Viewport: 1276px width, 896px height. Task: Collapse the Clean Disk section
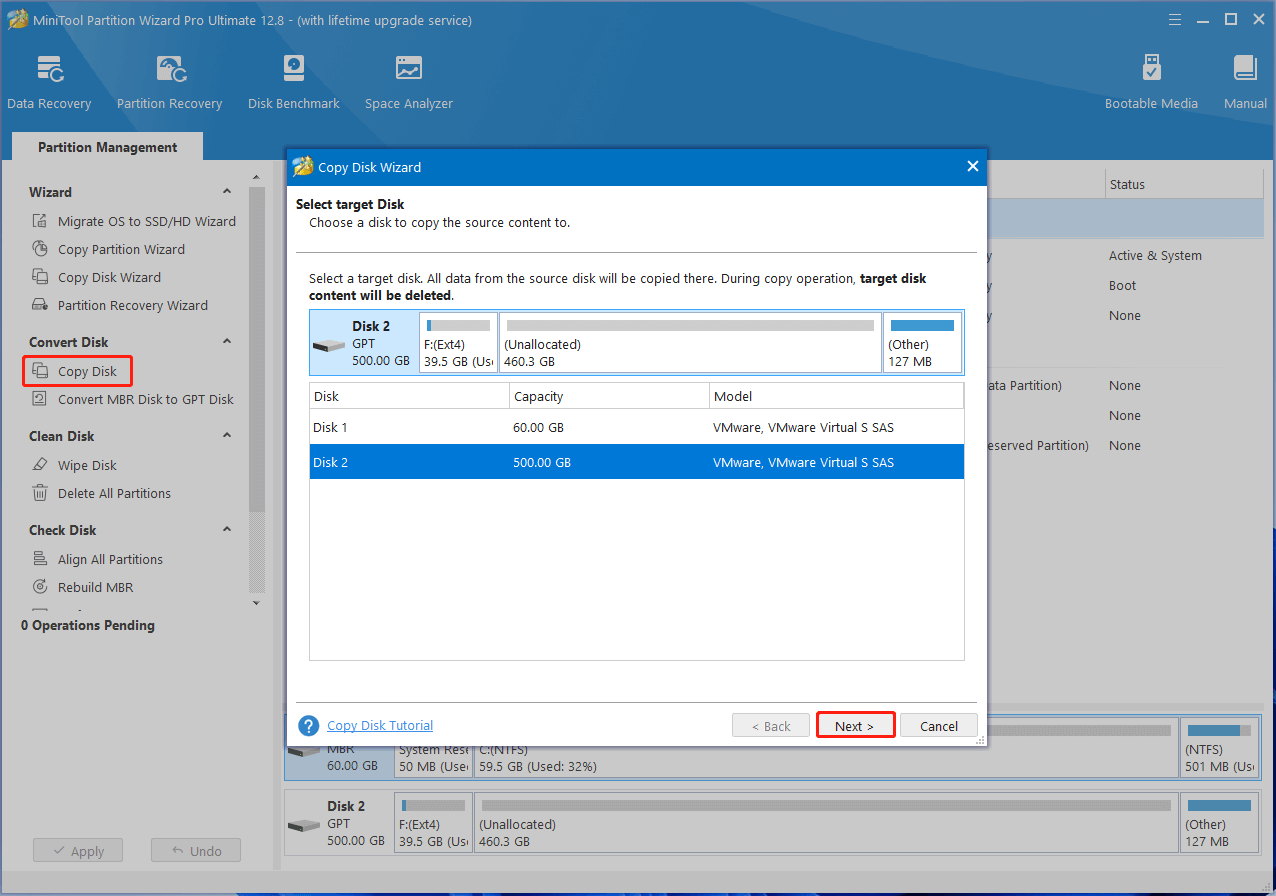click(227, 436)
